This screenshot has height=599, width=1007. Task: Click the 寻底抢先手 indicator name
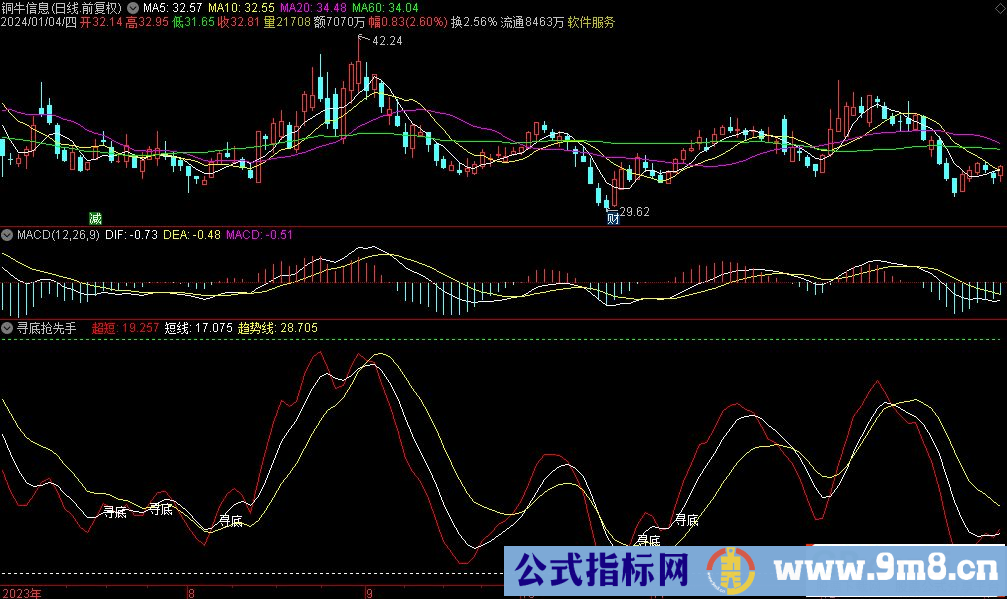(x=46, y=328)
